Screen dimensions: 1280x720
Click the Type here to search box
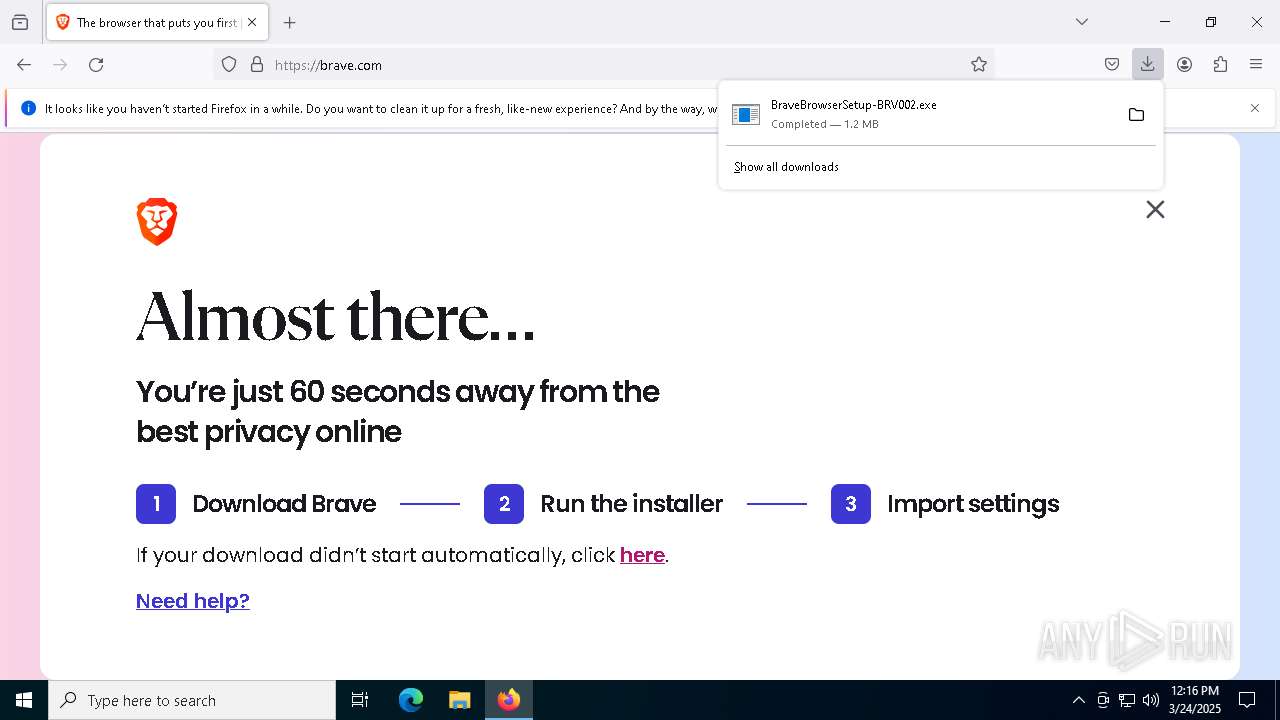192,700
